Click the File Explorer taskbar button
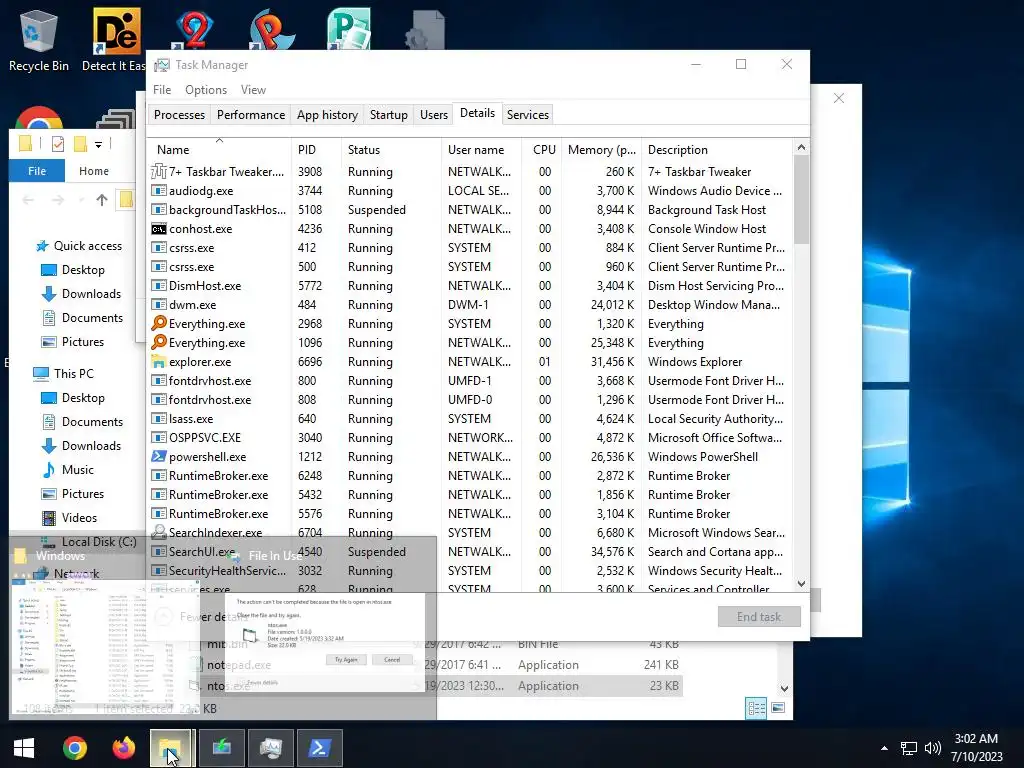Screen dimensions: 1024x768 pyautogui.click(x=170, y=748)
